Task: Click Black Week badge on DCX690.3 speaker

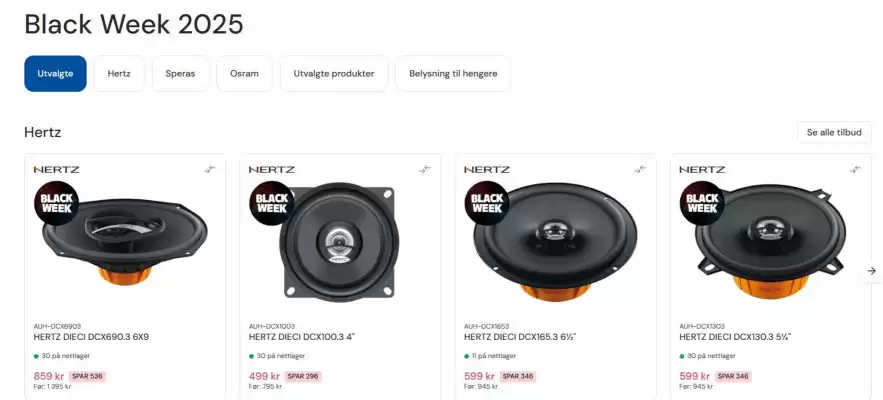Action: (56, 203)
